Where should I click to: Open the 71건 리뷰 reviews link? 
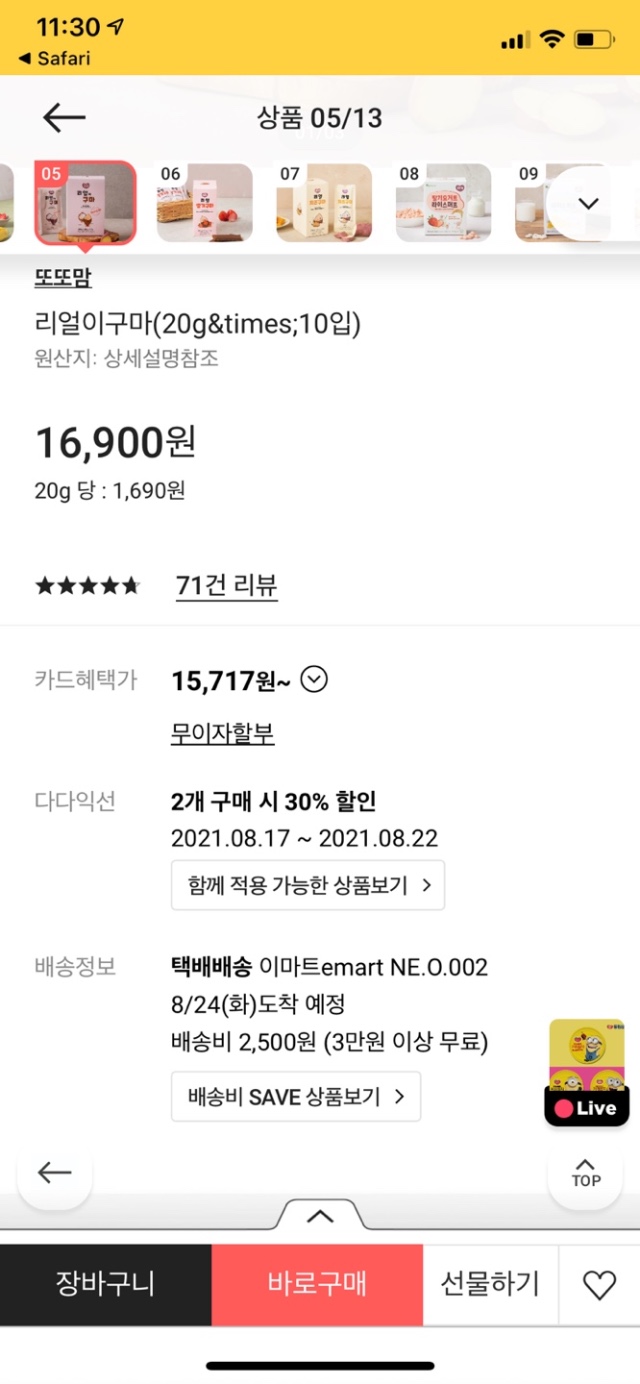(x=226, y=585)
